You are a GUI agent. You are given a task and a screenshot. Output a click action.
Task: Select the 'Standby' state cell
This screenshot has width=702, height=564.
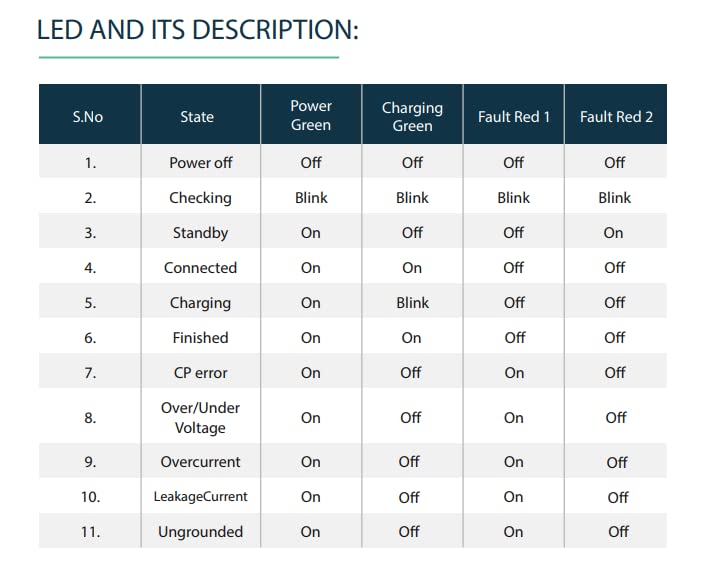200,233
